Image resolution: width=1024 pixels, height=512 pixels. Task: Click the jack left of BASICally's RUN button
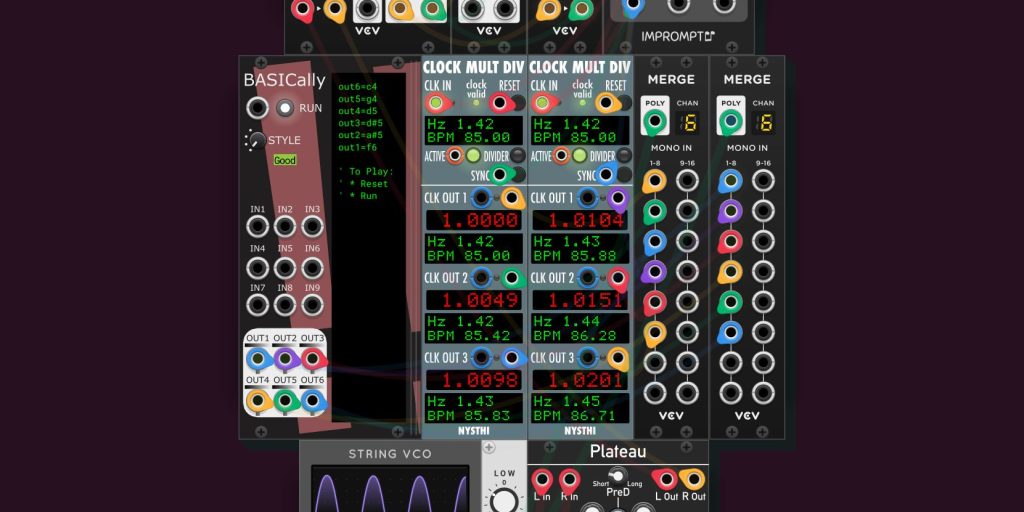pyautogui.click(x=257, y=108)
